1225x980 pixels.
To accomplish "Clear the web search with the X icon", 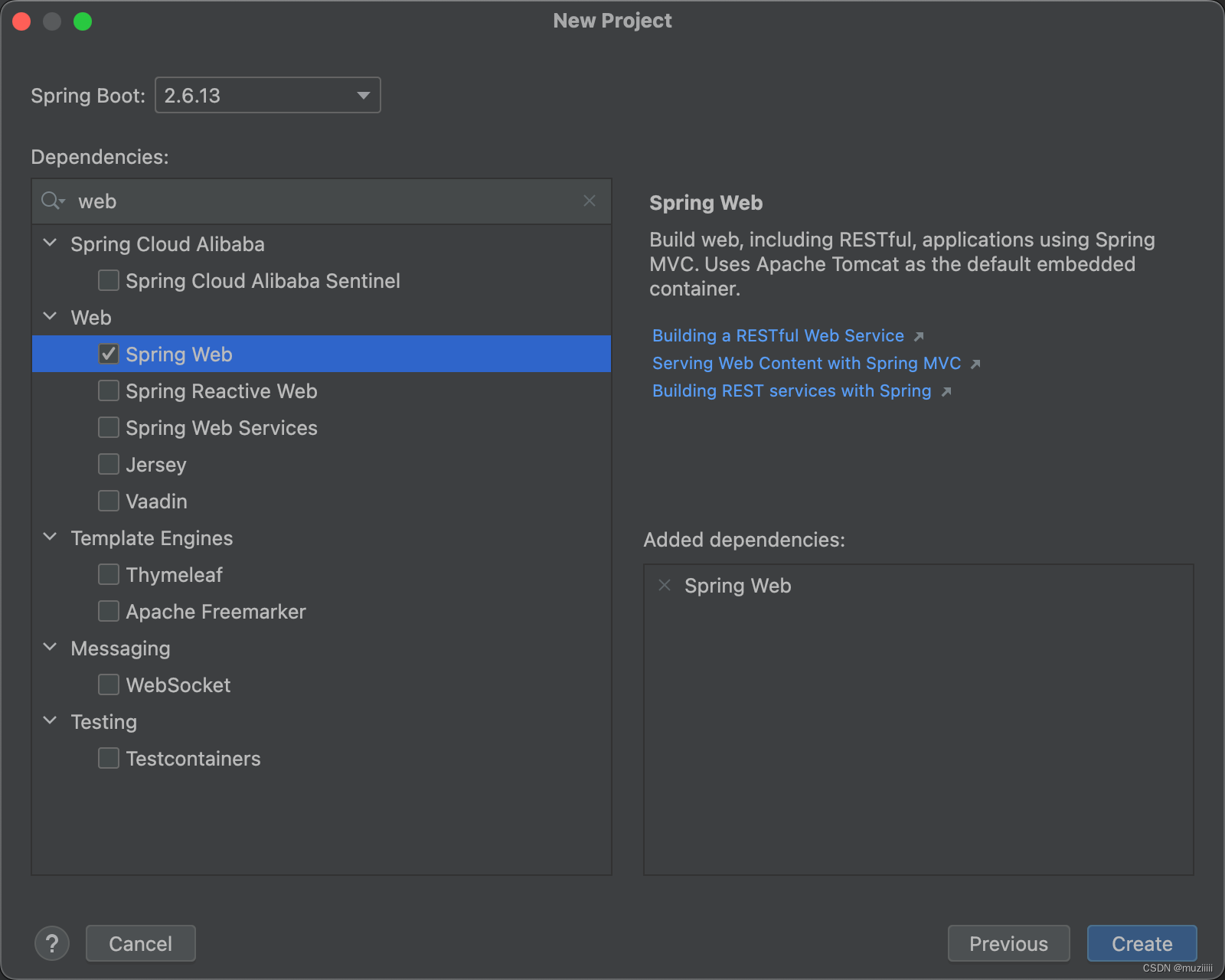I will (x=590, y=201).
